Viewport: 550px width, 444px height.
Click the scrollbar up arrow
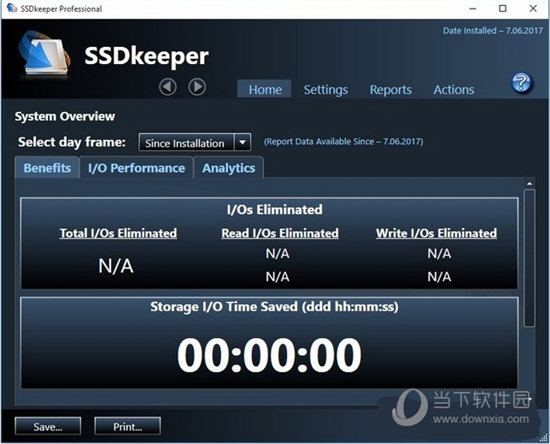[x=529, y=183]
